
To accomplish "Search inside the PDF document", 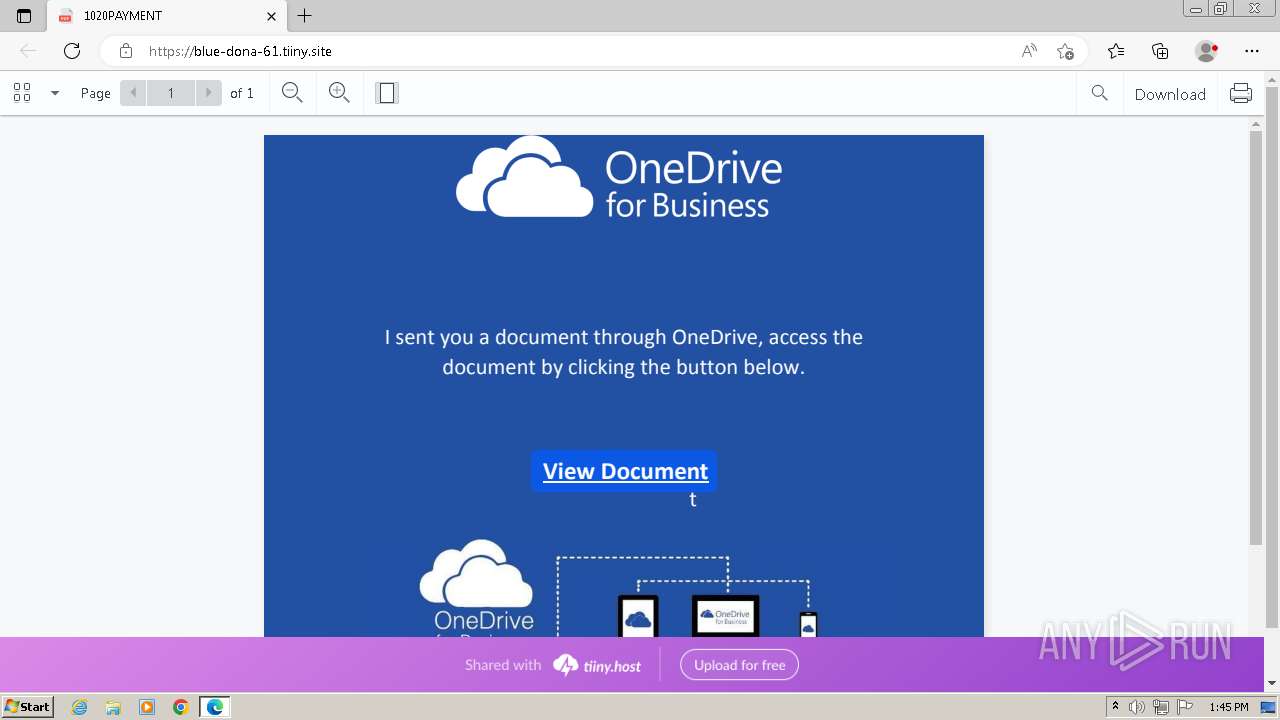I will point(1099,93).
